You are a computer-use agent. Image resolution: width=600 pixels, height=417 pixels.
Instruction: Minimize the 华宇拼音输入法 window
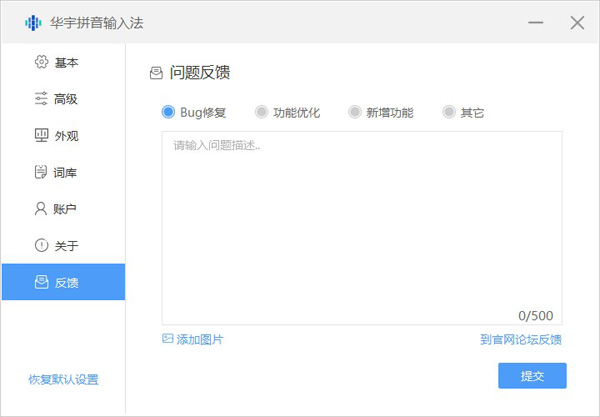coord(536,23)
